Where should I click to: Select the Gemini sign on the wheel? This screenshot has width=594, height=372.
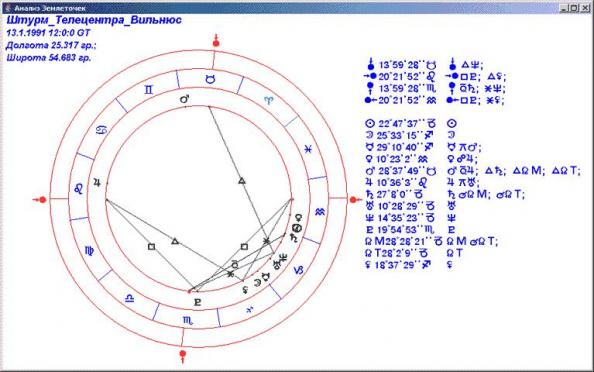coord(149,90)
